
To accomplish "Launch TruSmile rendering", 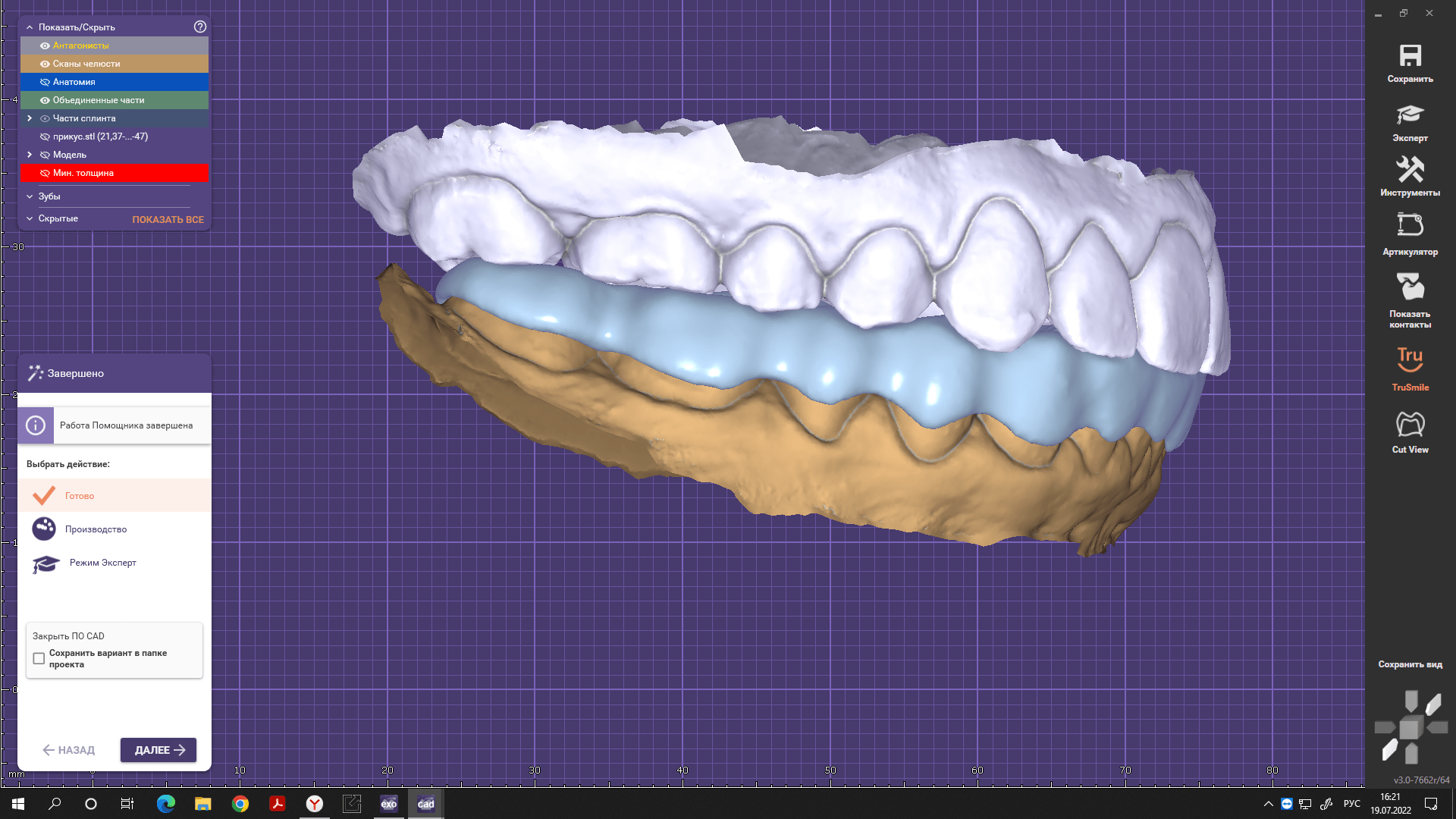I will pyautogui.click(x=1410, y=359).
